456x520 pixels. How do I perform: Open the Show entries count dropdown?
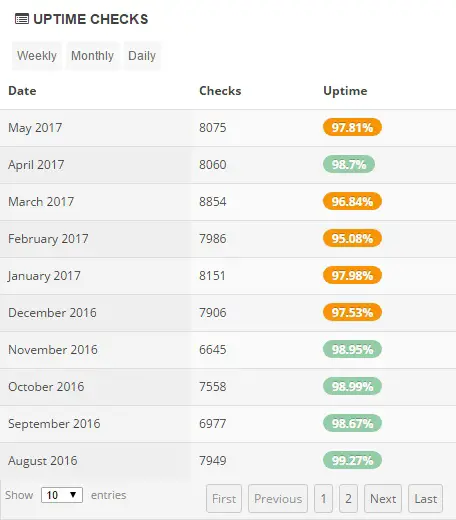pyautogui.click(x=62, y=495)
